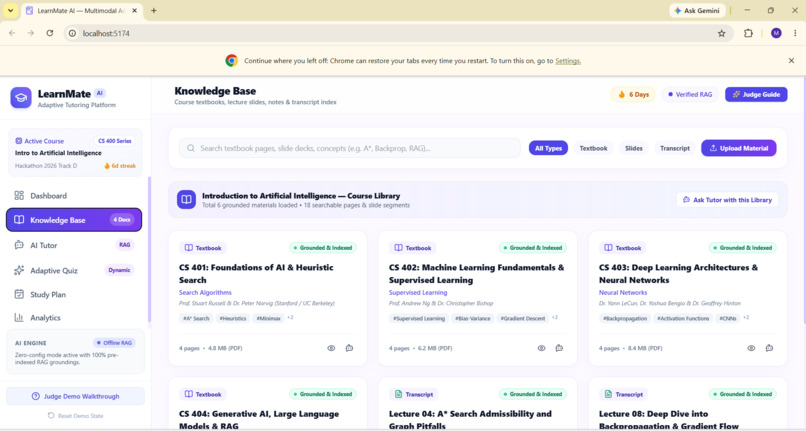Image resolution: width=806 pixels, height=431 pixels.
Task: Open Dashboard from the sidebar
Action: point(74,195)
